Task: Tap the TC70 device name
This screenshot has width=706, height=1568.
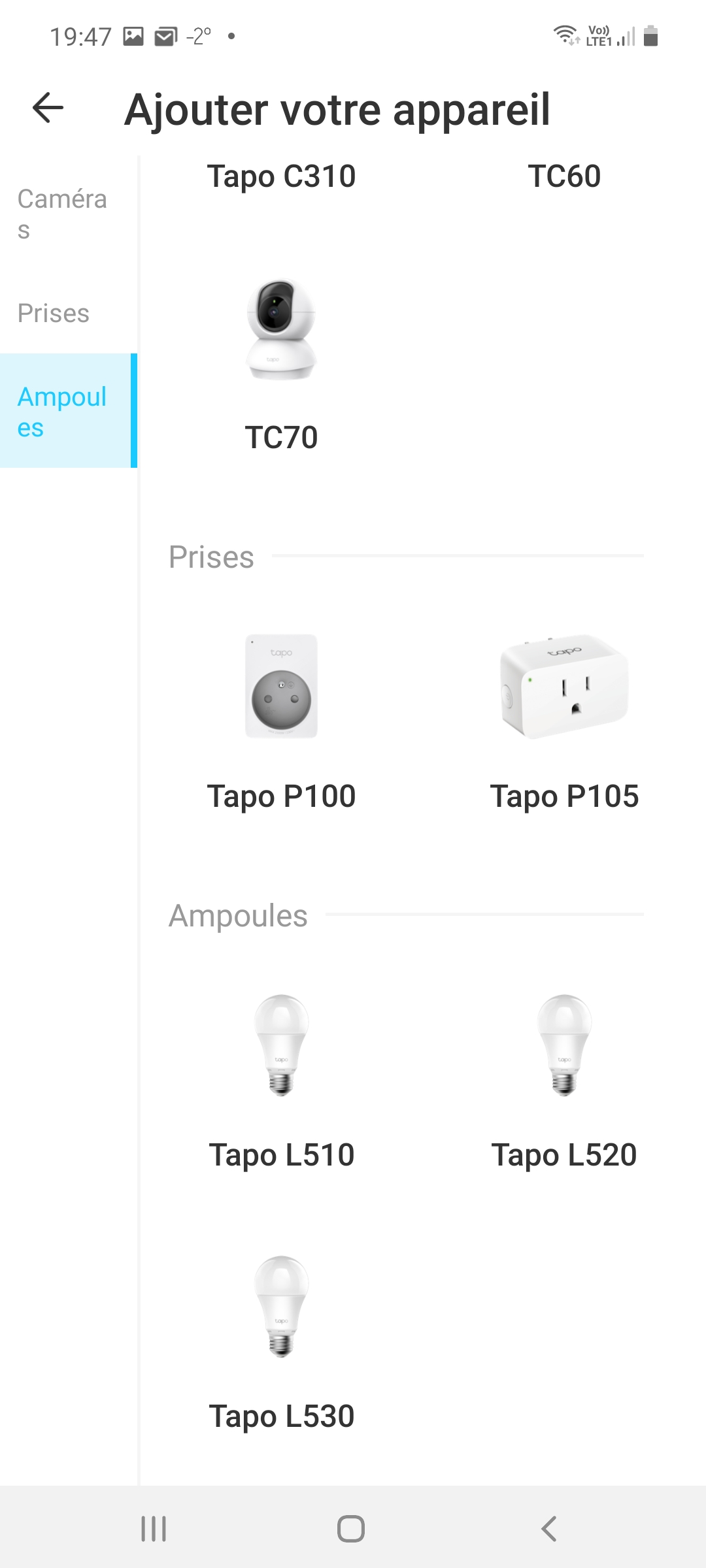Action: [281, 438]
